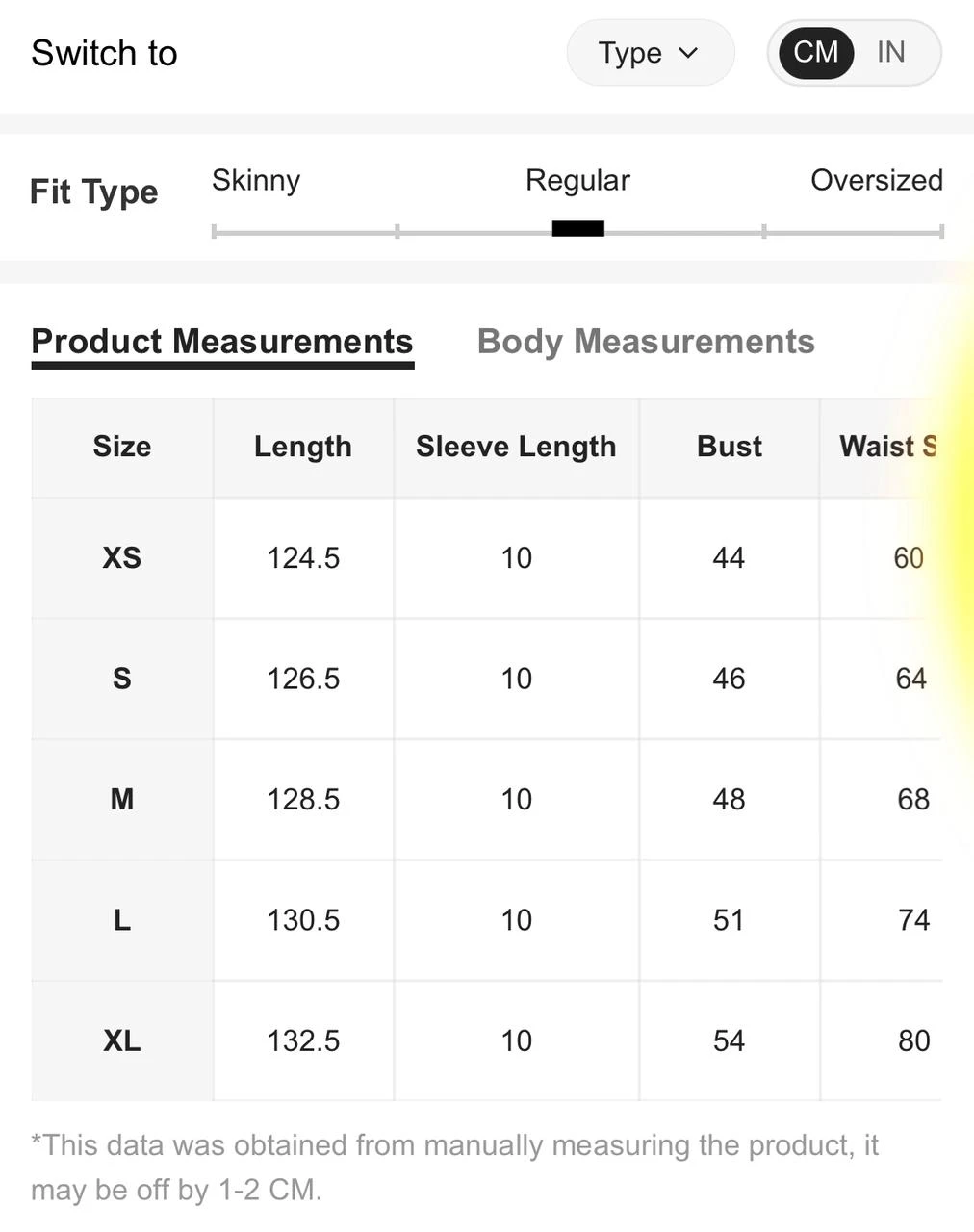Click the Length column header
This screenshot has height=1232, width=974.
[303, 447]
